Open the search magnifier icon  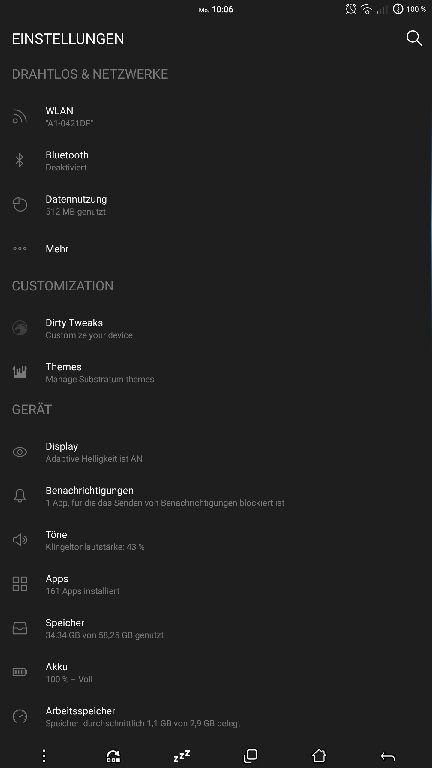[x=414, y=38]
